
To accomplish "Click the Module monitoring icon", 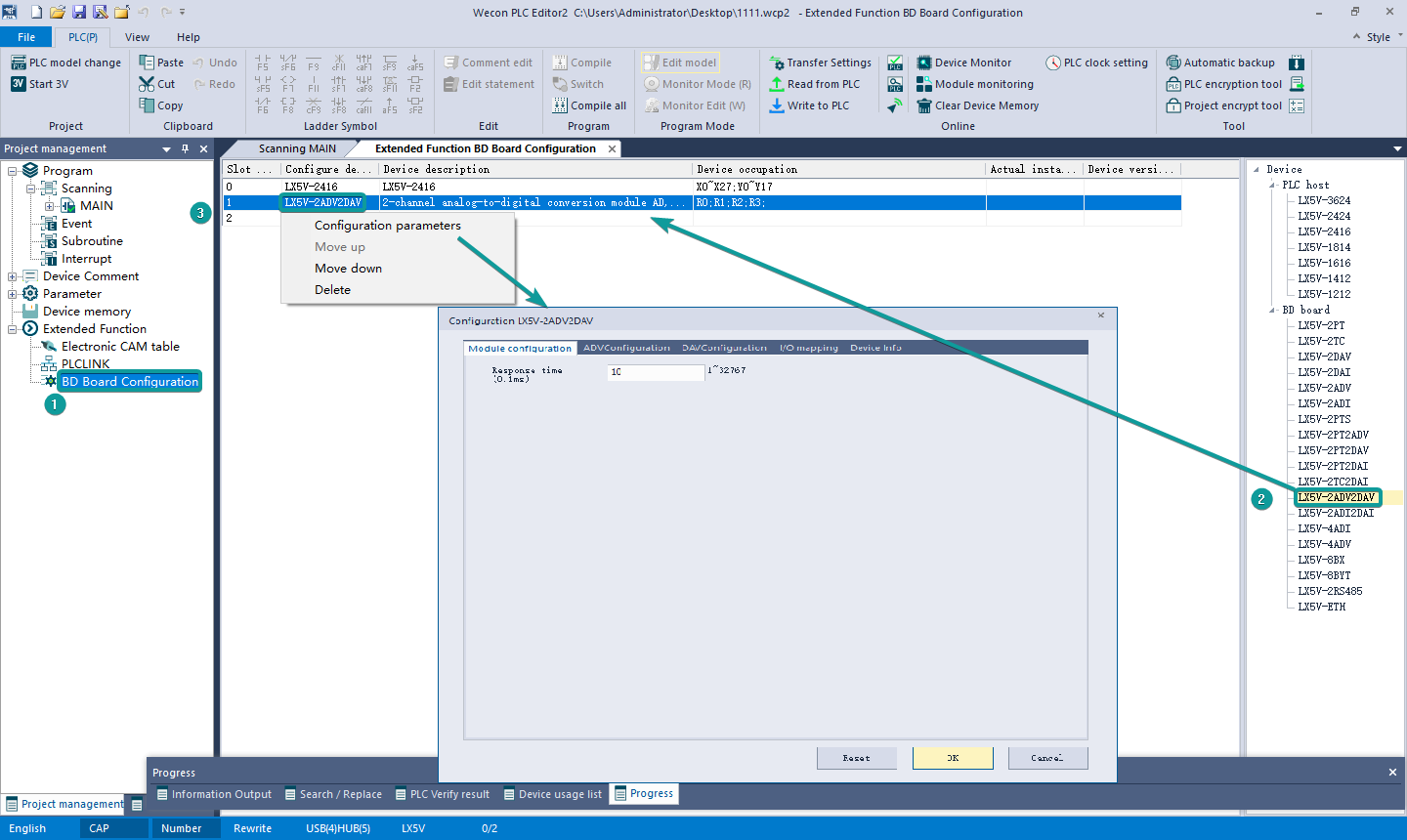I will click(924, 84).
